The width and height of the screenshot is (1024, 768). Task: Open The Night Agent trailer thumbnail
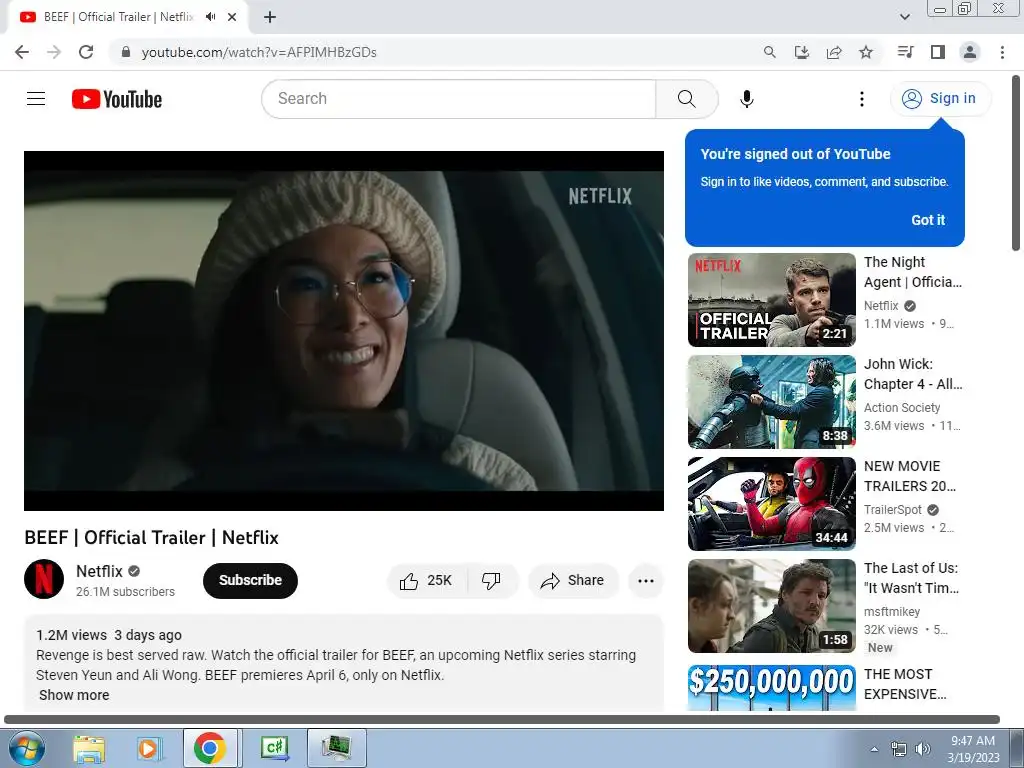(771, 300)
